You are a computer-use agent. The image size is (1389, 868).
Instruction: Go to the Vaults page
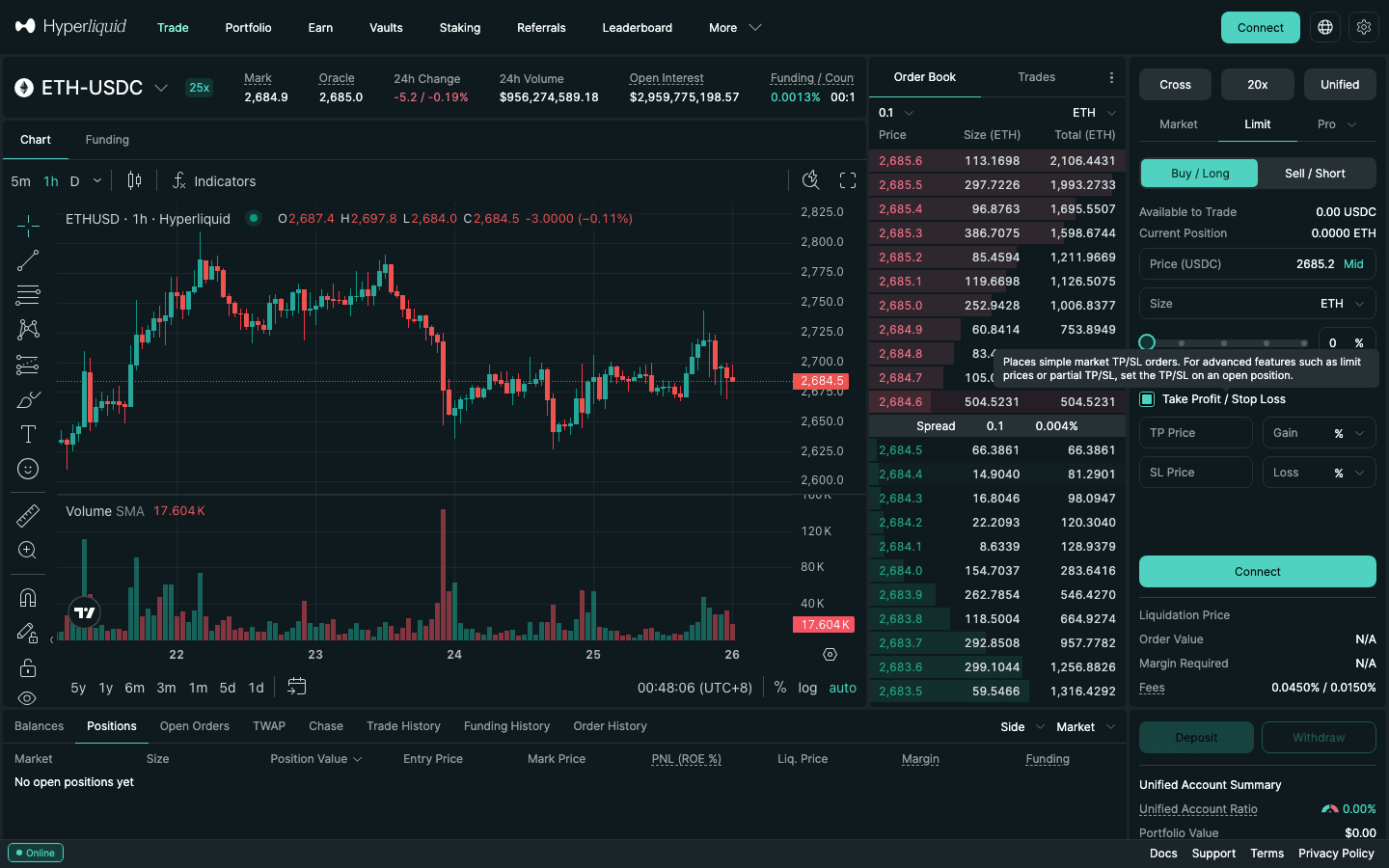pos(386,28)
